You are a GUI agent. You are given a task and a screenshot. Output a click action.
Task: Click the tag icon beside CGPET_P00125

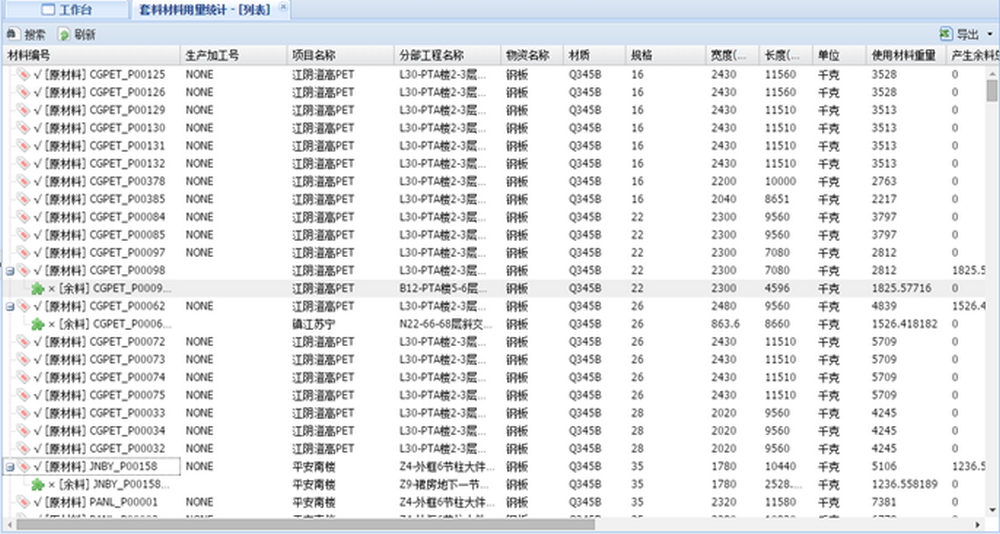(23, 74)
